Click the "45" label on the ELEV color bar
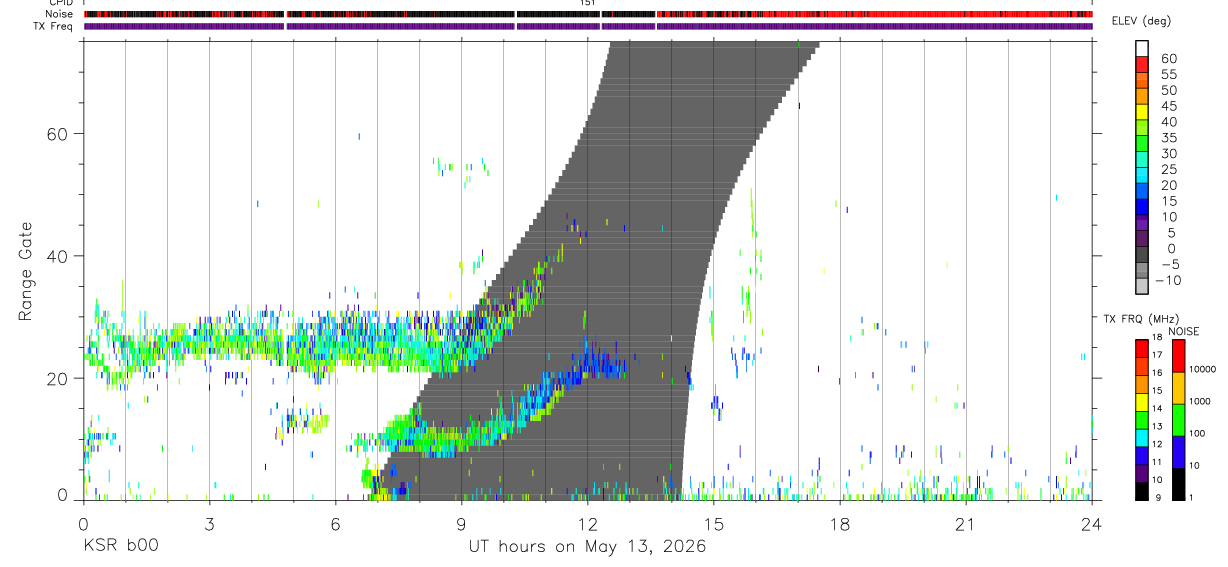Screen dimensions: 1228x567 tap(1168, 106)
